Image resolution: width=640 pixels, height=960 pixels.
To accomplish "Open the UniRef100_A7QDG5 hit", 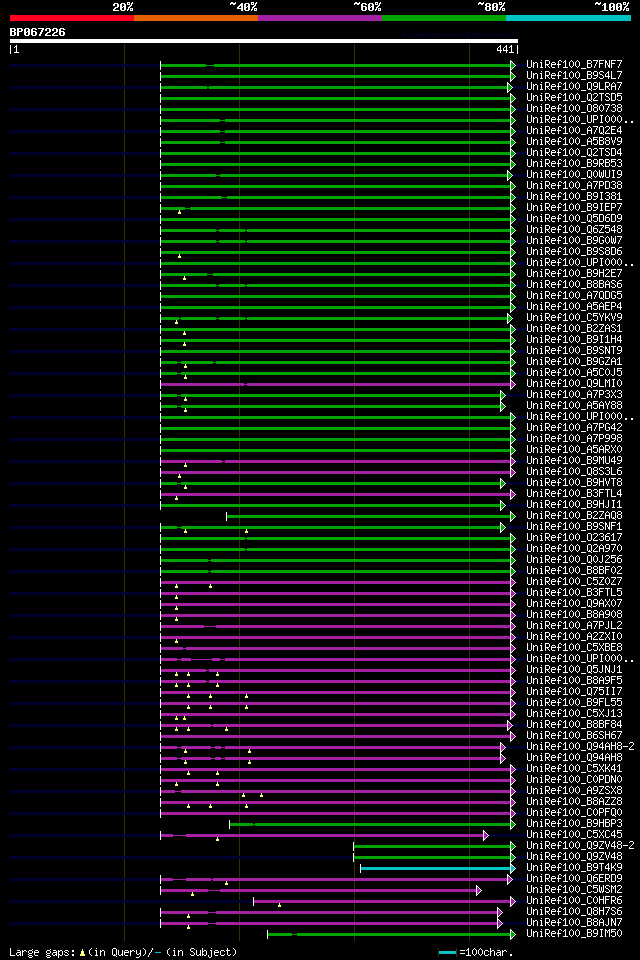I will [574, 296].
